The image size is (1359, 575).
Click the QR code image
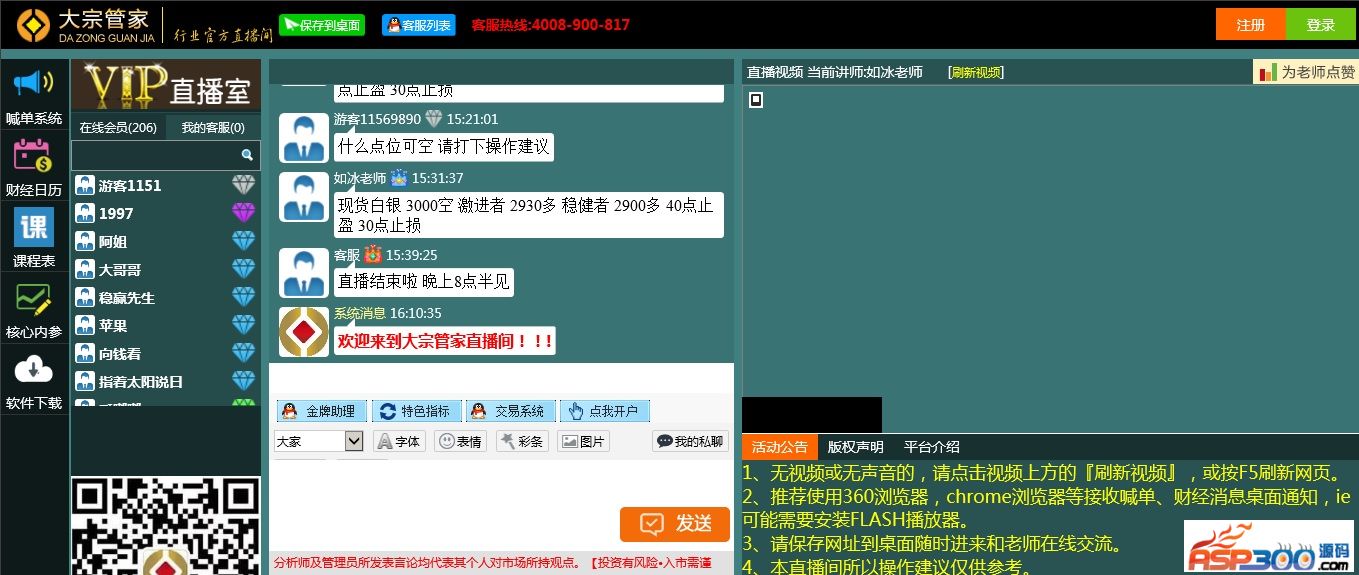[166, 526]
